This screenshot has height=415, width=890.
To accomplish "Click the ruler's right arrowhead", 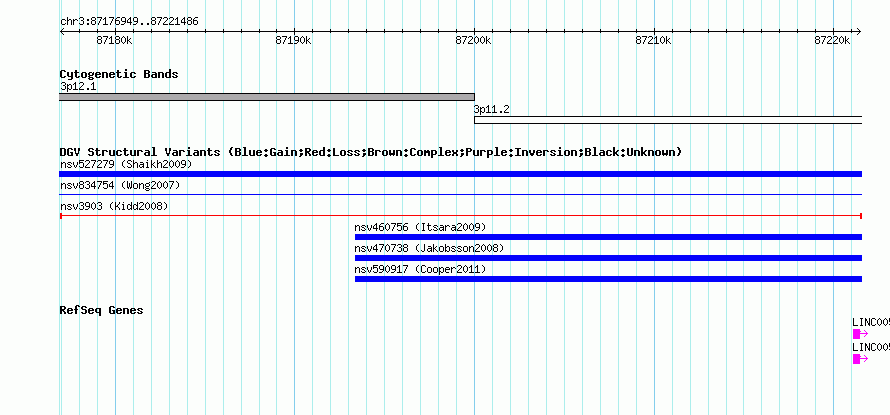I will pos(859,31).
